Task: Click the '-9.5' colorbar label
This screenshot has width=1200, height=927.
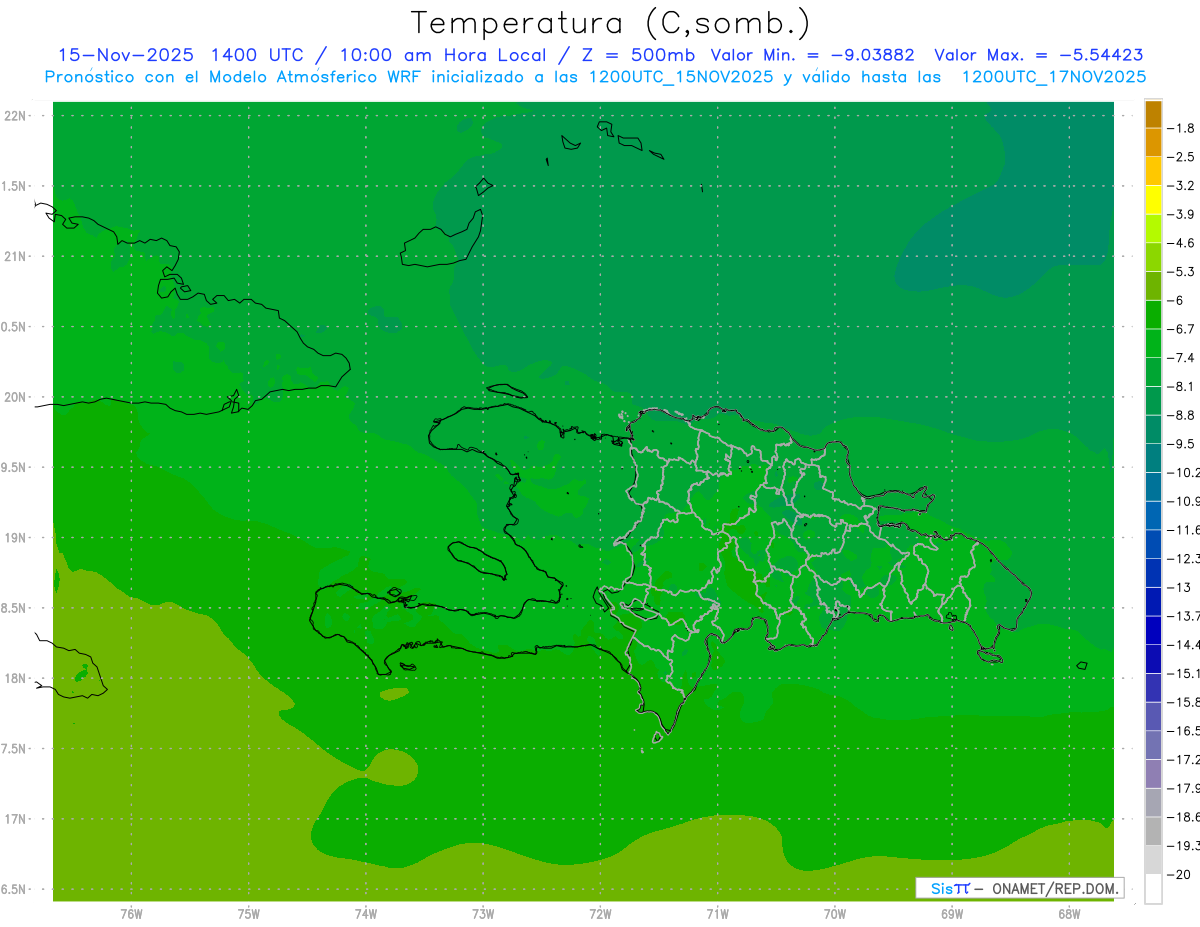Action: [x=1181, y=444]
